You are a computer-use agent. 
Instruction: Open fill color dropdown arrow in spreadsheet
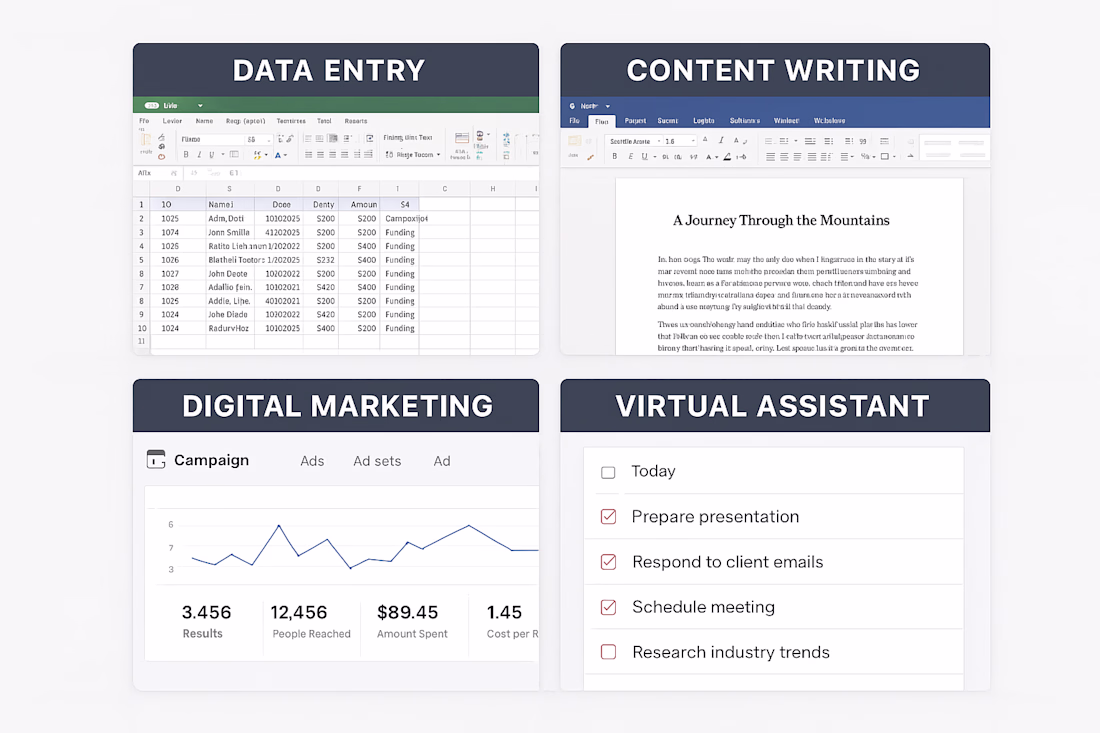(266, 155)
